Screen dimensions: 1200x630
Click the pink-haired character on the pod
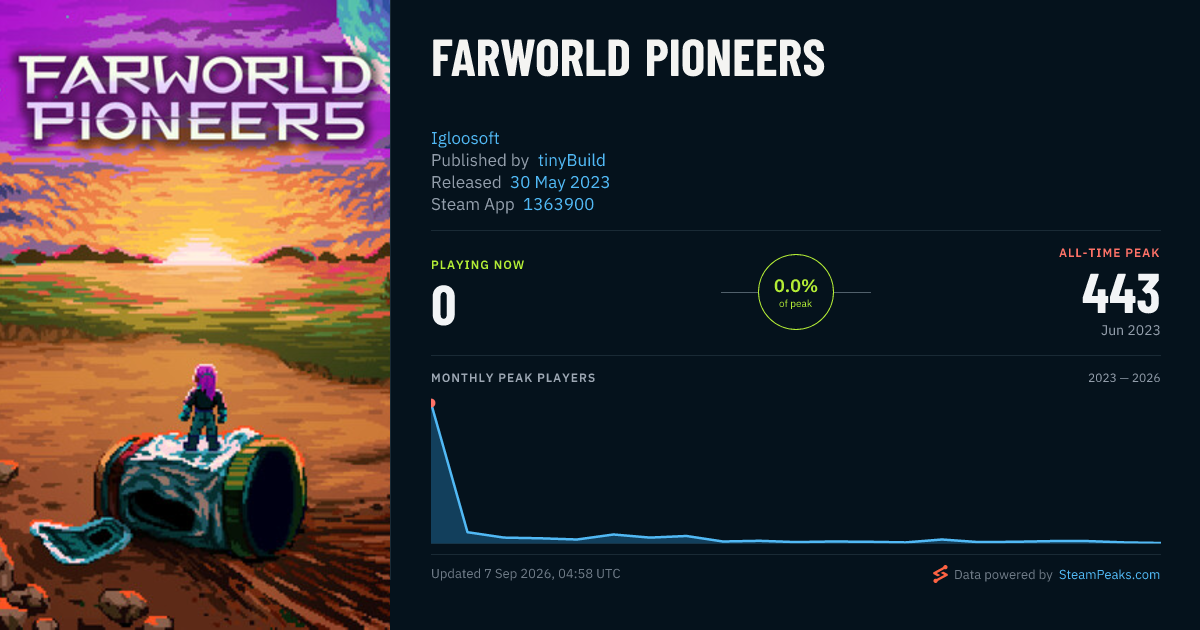pos(203,408)
